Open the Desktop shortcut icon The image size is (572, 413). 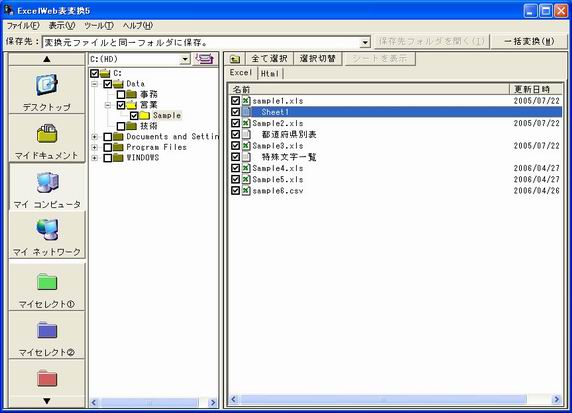[x=47, y=85]
